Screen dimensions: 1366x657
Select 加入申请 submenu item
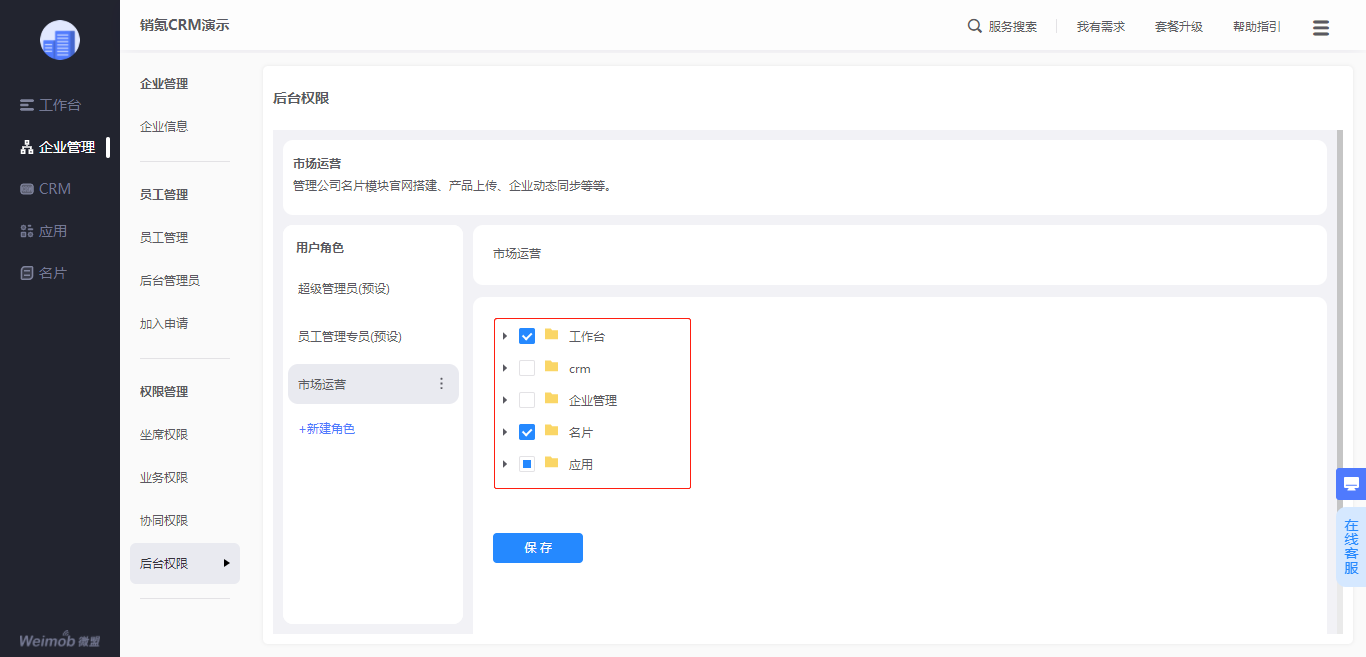(x=164, y=324)
